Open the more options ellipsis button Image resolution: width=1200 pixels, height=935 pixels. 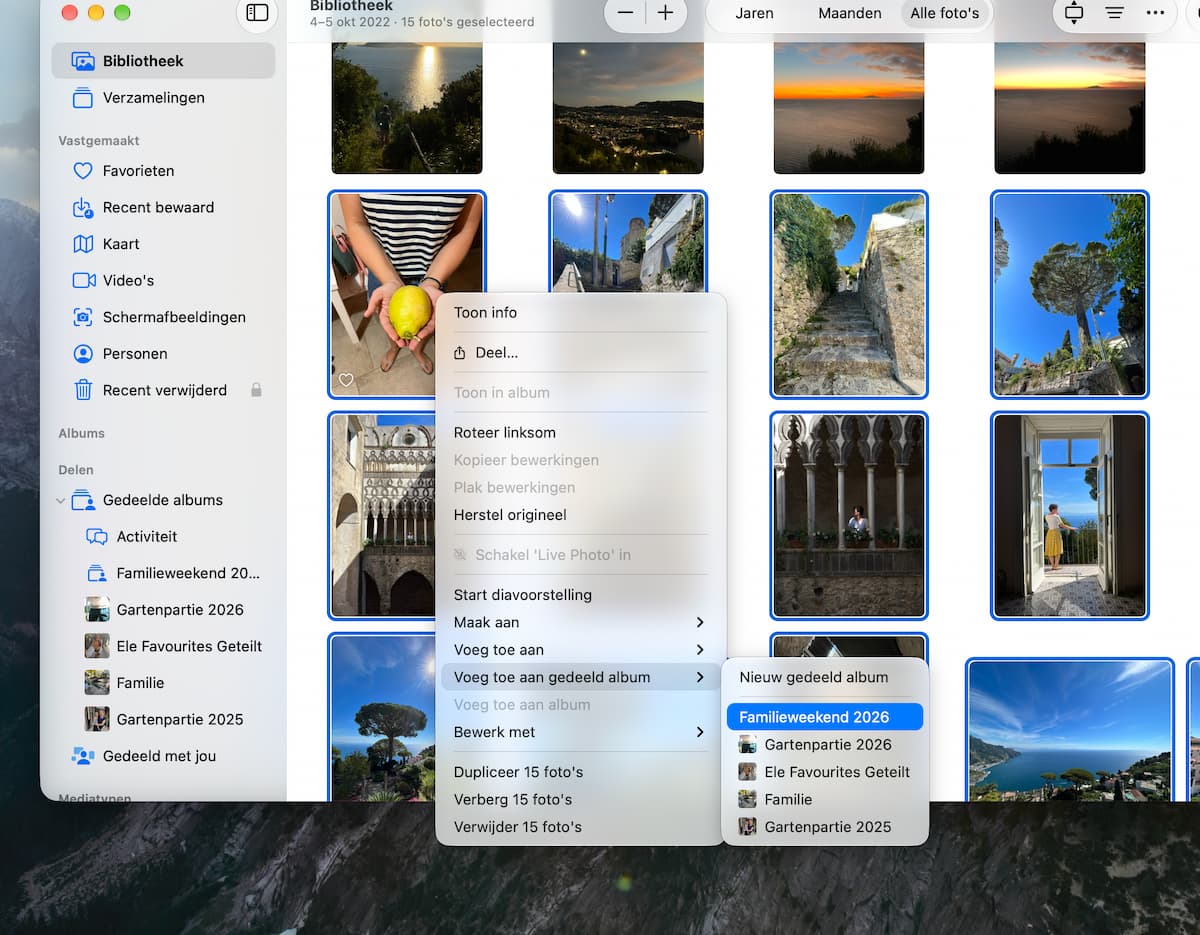(1155, 13)
